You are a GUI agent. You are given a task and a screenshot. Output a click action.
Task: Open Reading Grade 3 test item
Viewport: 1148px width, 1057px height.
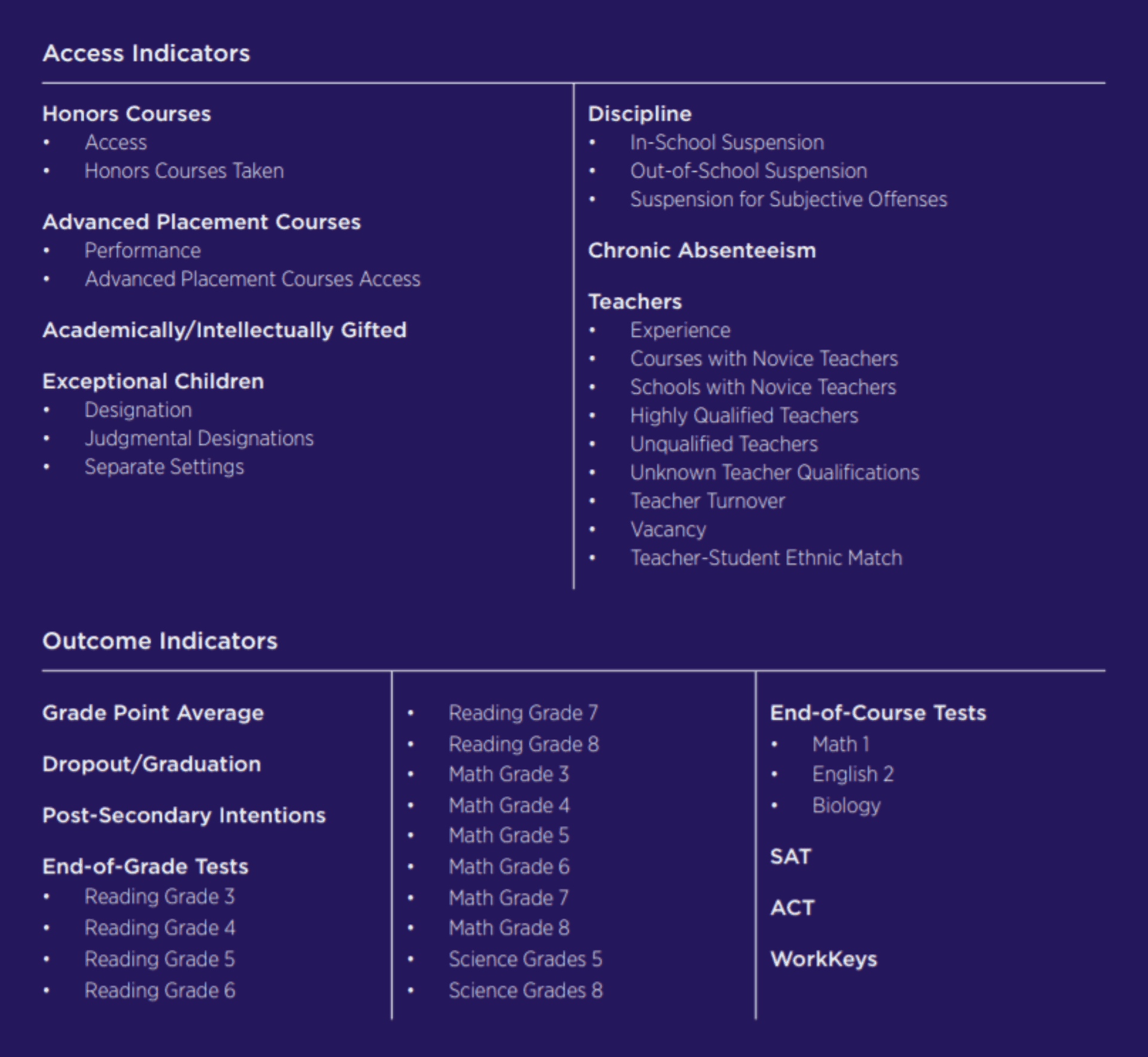click(x=159, y=897)
